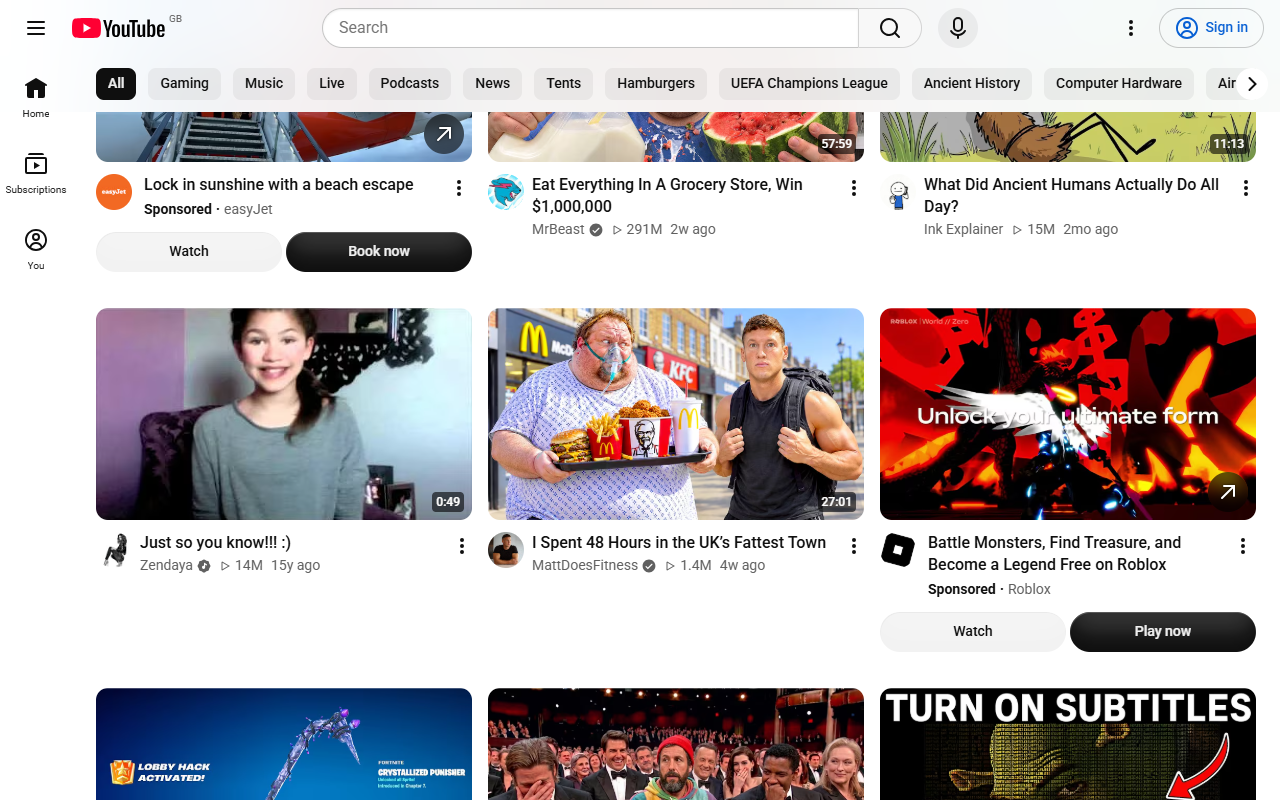Click the easyJet advertiser logo
The width and height of the screenshot is (1280, 800).
(114, 192)
